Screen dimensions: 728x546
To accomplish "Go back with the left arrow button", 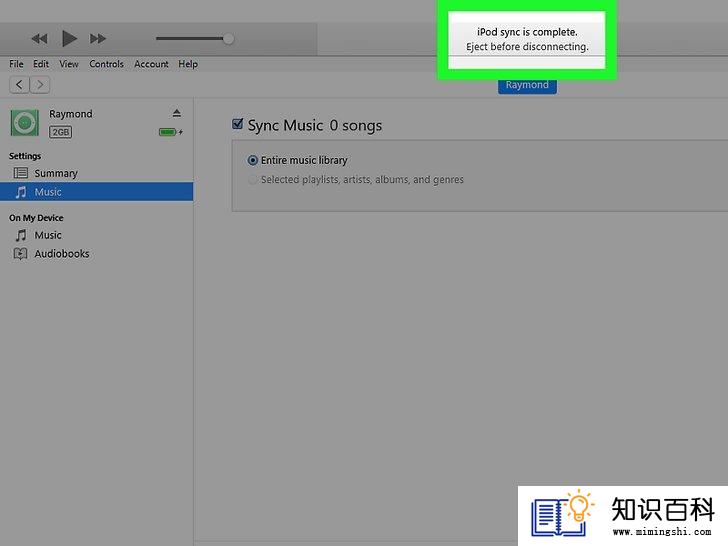I will point(19,84).
